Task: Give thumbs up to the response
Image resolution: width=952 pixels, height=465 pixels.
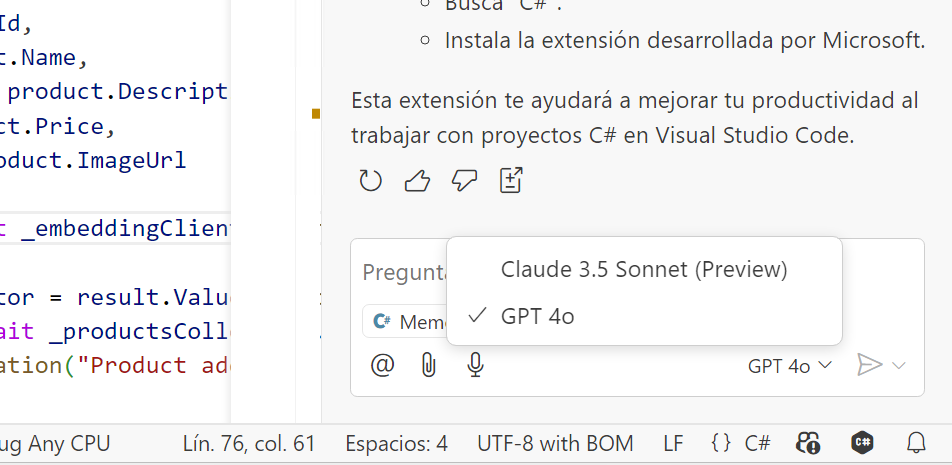Action: (417, 181)
